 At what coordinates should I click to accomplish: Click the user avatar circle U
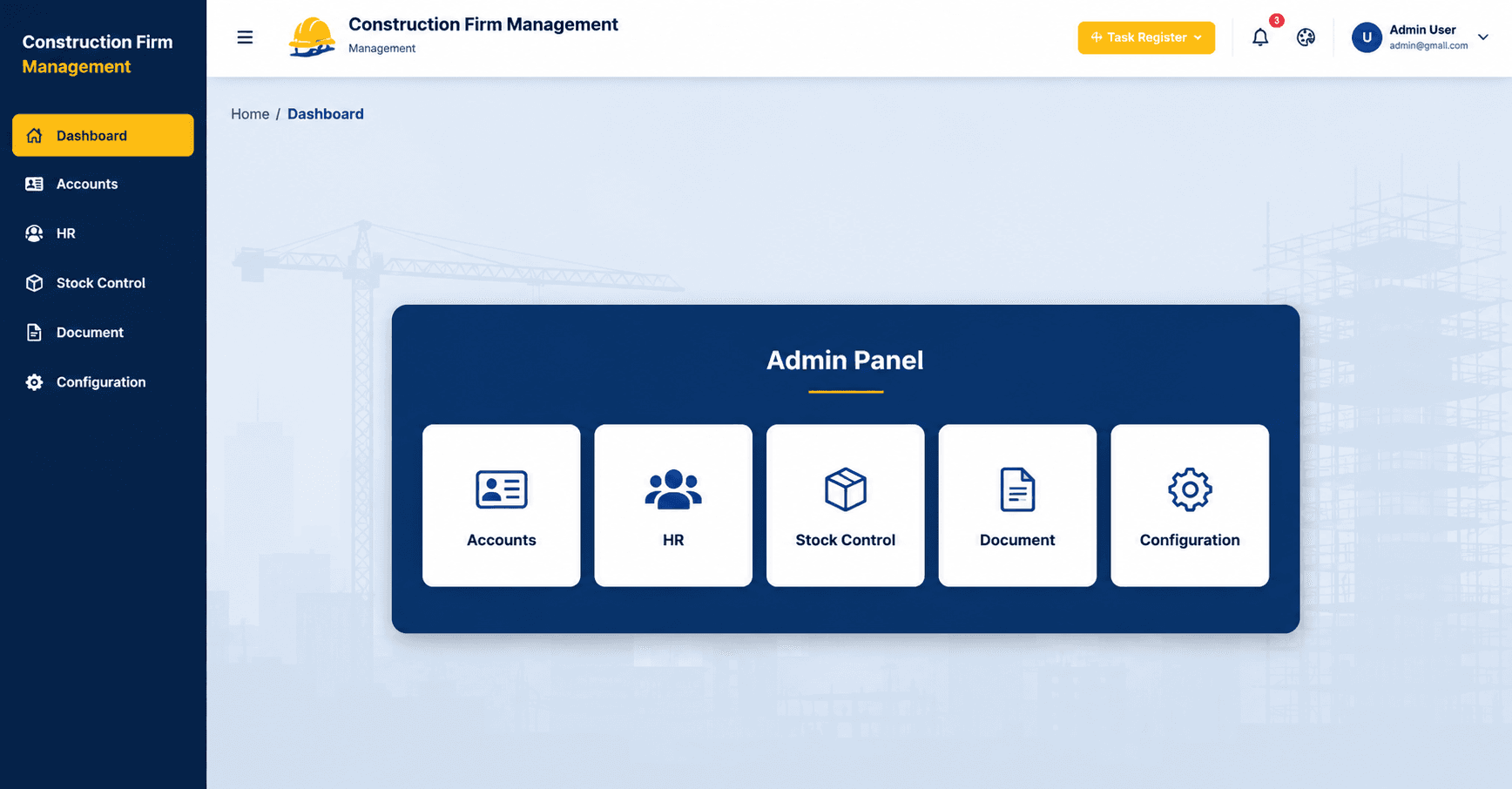pos(1367,37)
